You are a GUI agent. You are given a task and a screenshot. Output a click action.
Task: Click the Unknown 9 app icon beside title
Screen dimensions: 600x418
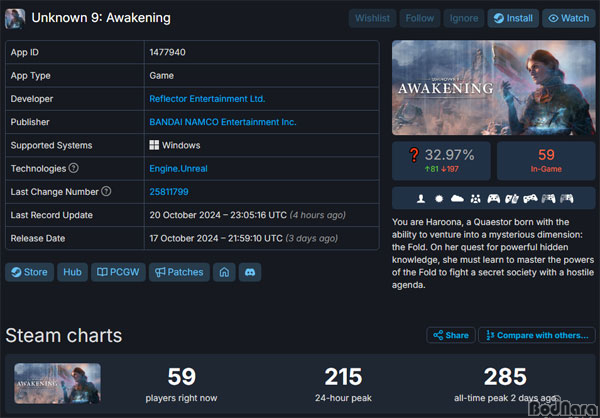pos(15,18)
